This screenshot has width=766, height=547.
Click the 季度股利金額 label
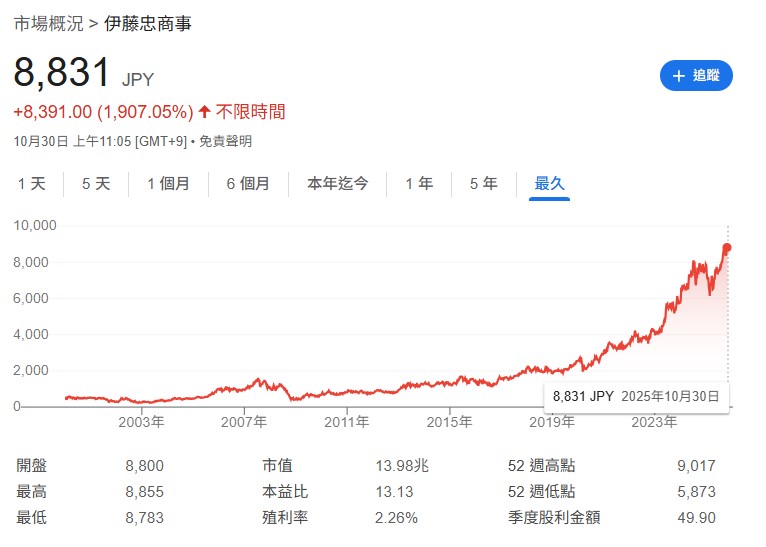click(554, 517)
